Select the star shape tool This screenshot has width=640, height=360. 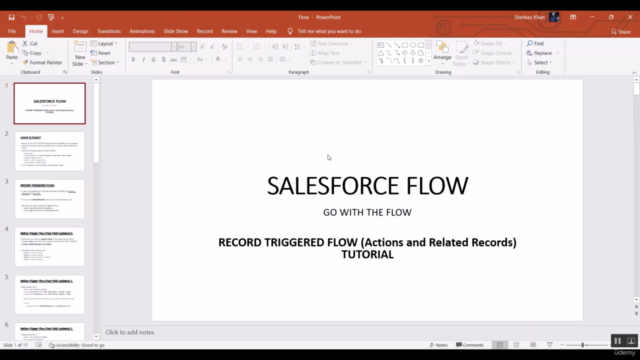click(420, 61)
